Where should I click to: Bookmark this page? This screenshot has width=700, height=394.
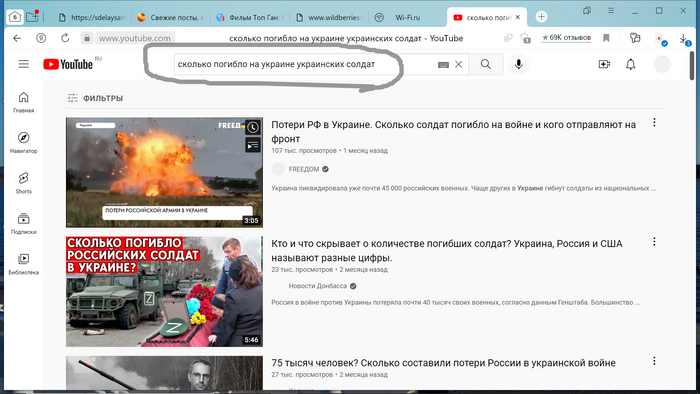point(606,38)
